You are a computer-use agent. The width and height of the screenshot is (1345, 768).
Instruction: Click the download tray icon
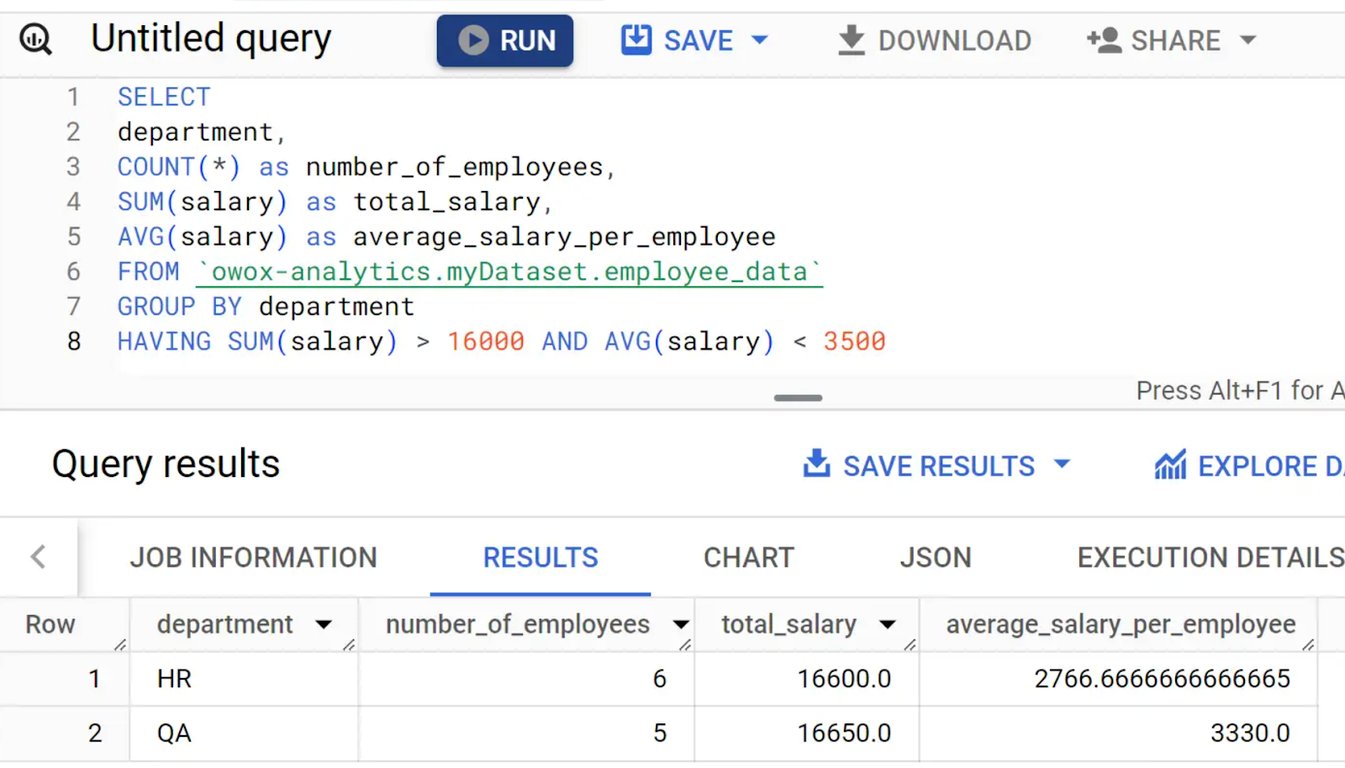pyautogui.click(x=851, y=41)
